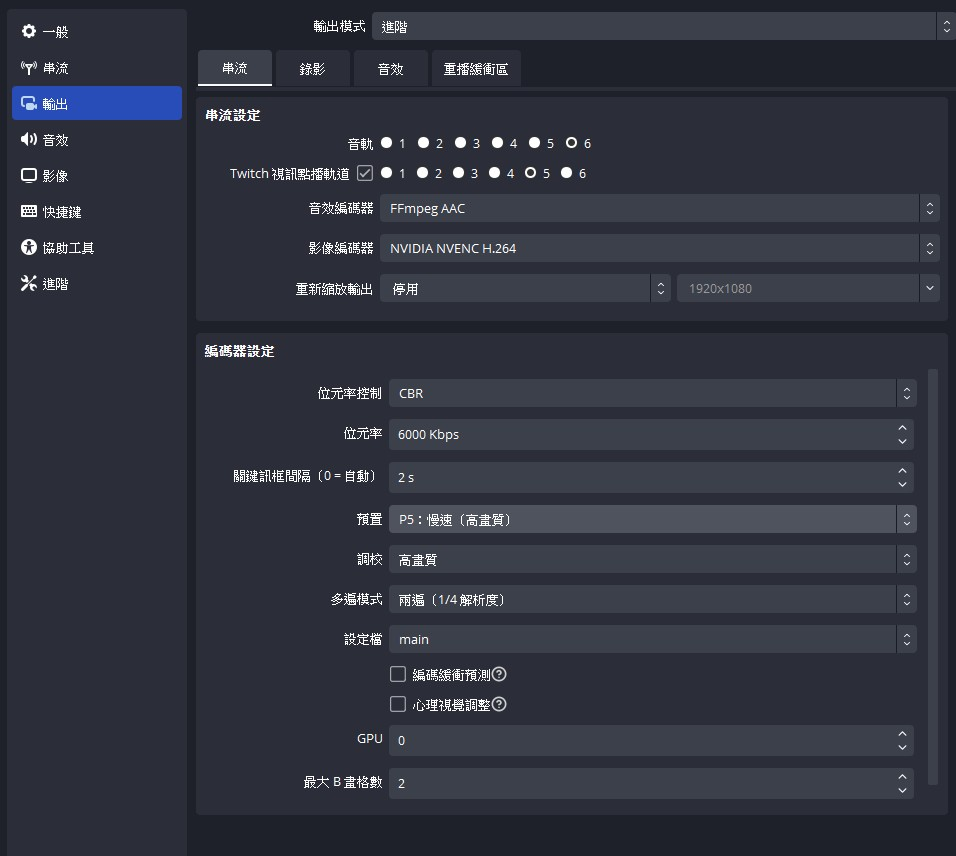Open the 1920x1080 resolution dropdown
956x856 pixels.
(808, 288)
